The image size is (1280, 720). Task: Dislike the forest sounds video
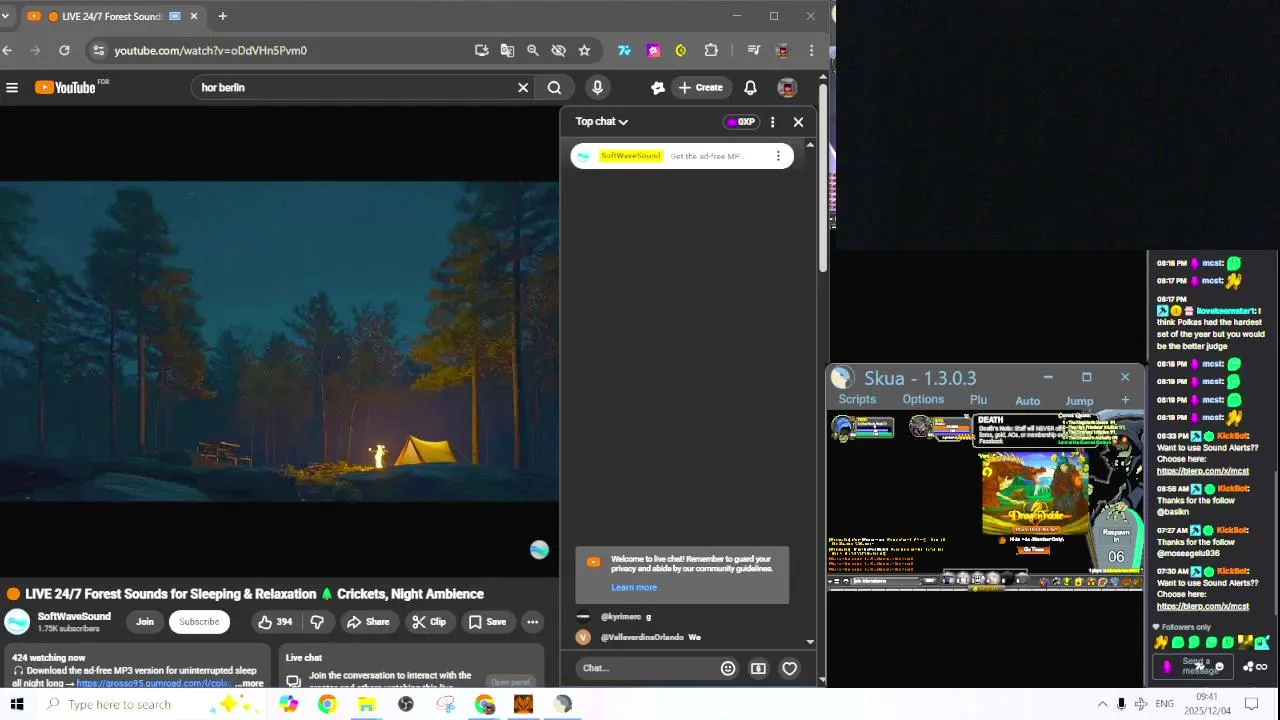pyautogui.click(x=317, y=622)
